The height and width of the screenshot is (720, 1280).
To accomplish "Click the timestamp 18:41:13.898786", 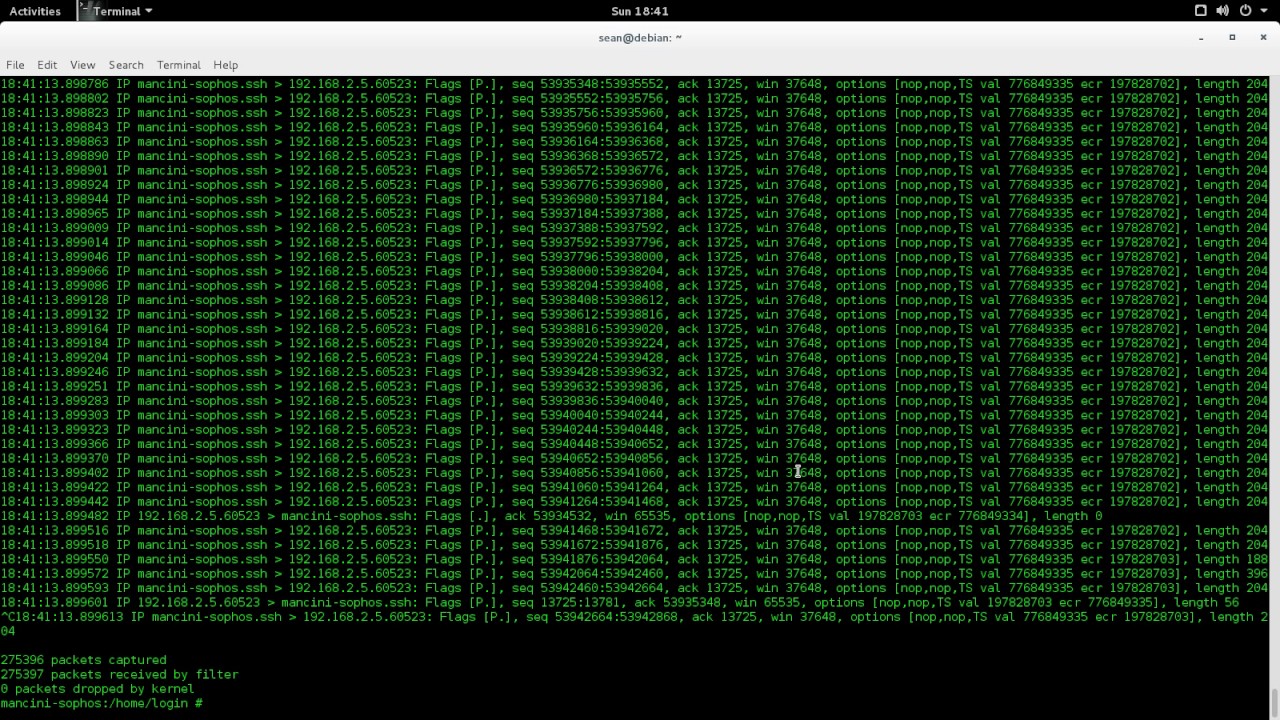I will pyautogui.click(x=54, y=84).
